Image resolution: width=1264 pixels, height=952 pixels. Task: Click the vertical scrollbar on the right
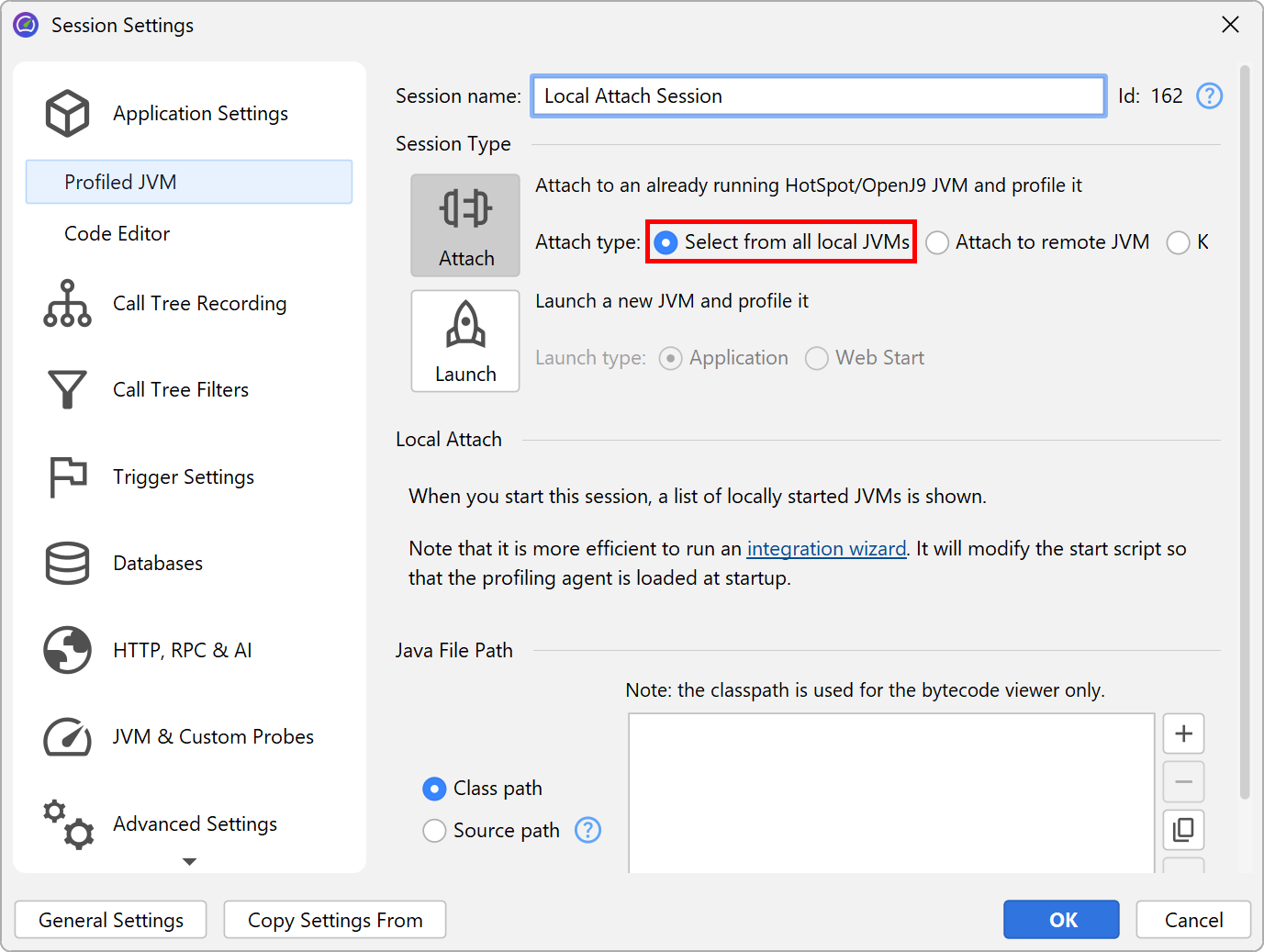1244,431
